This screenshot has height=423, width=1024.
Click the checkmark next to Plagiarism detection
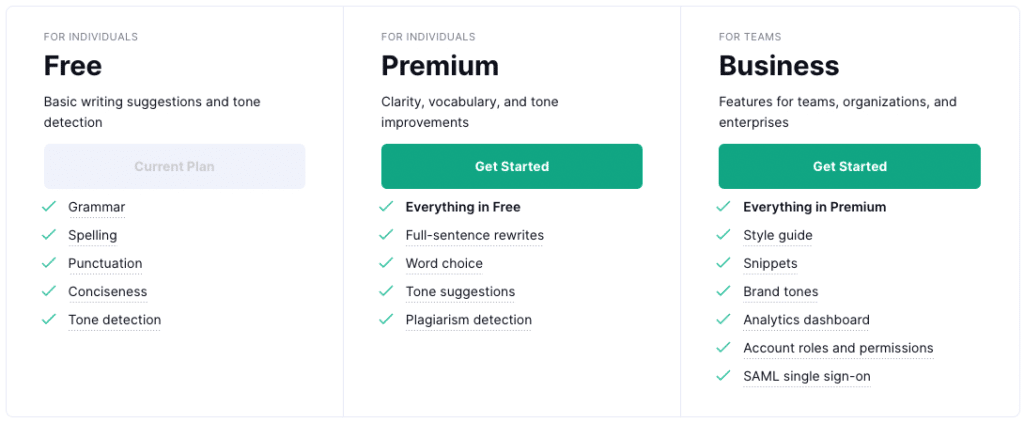click(x=386, y=319)
